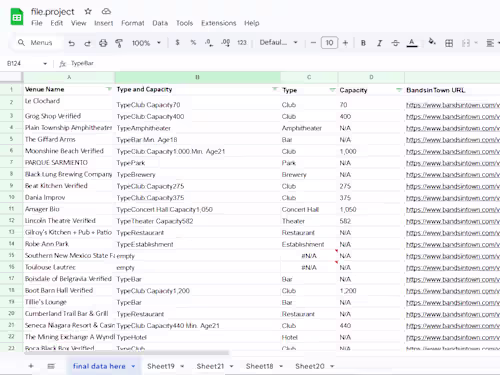Click the font size field 10

pyautogui.click(x=329, y=43)
